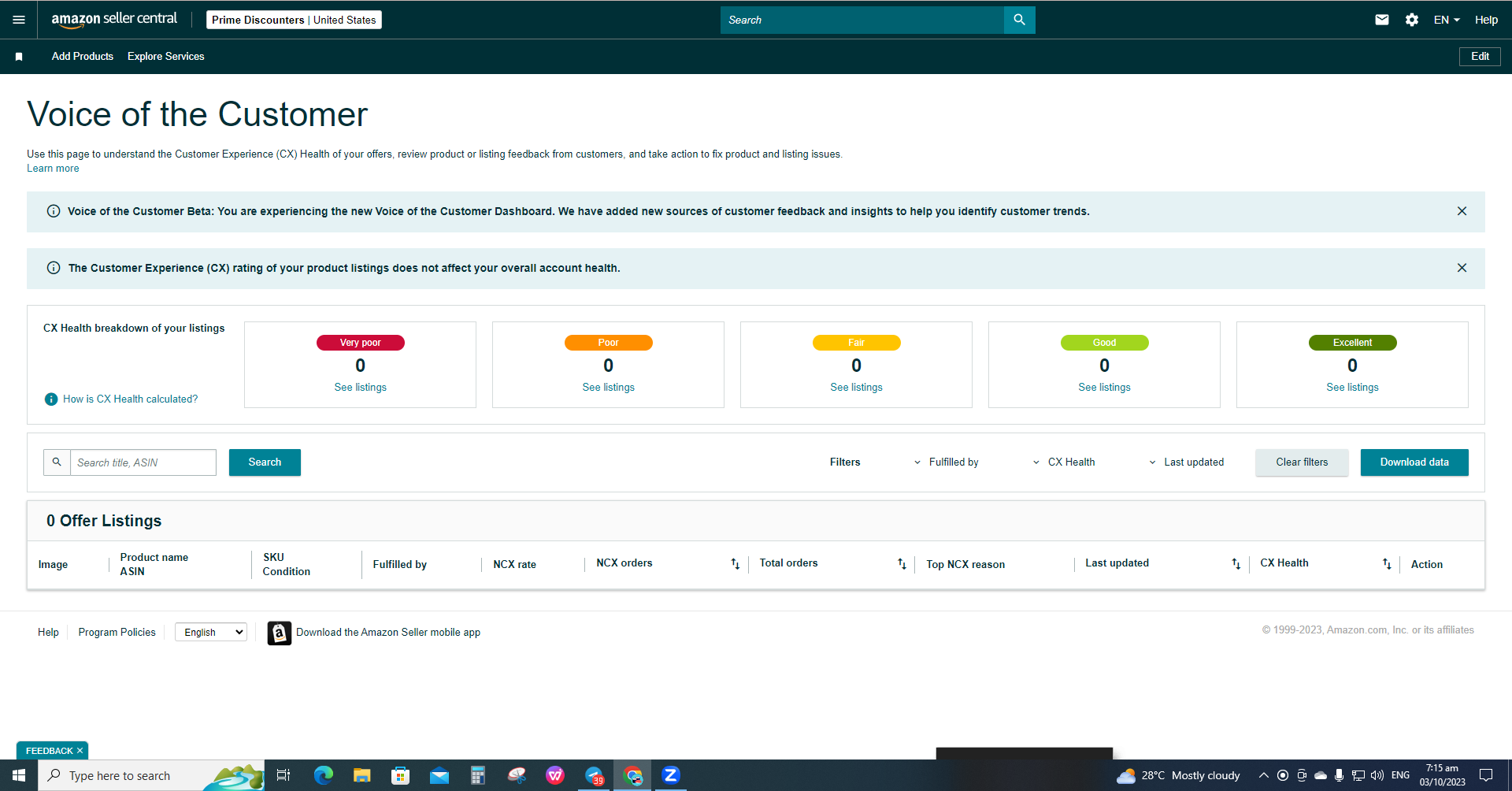The width and height of the screenshot is (1512, 791).
Task: Dismiss the Voice of the Customer Beta banner
Action: pyautogui.click(x=1462, y=211)
